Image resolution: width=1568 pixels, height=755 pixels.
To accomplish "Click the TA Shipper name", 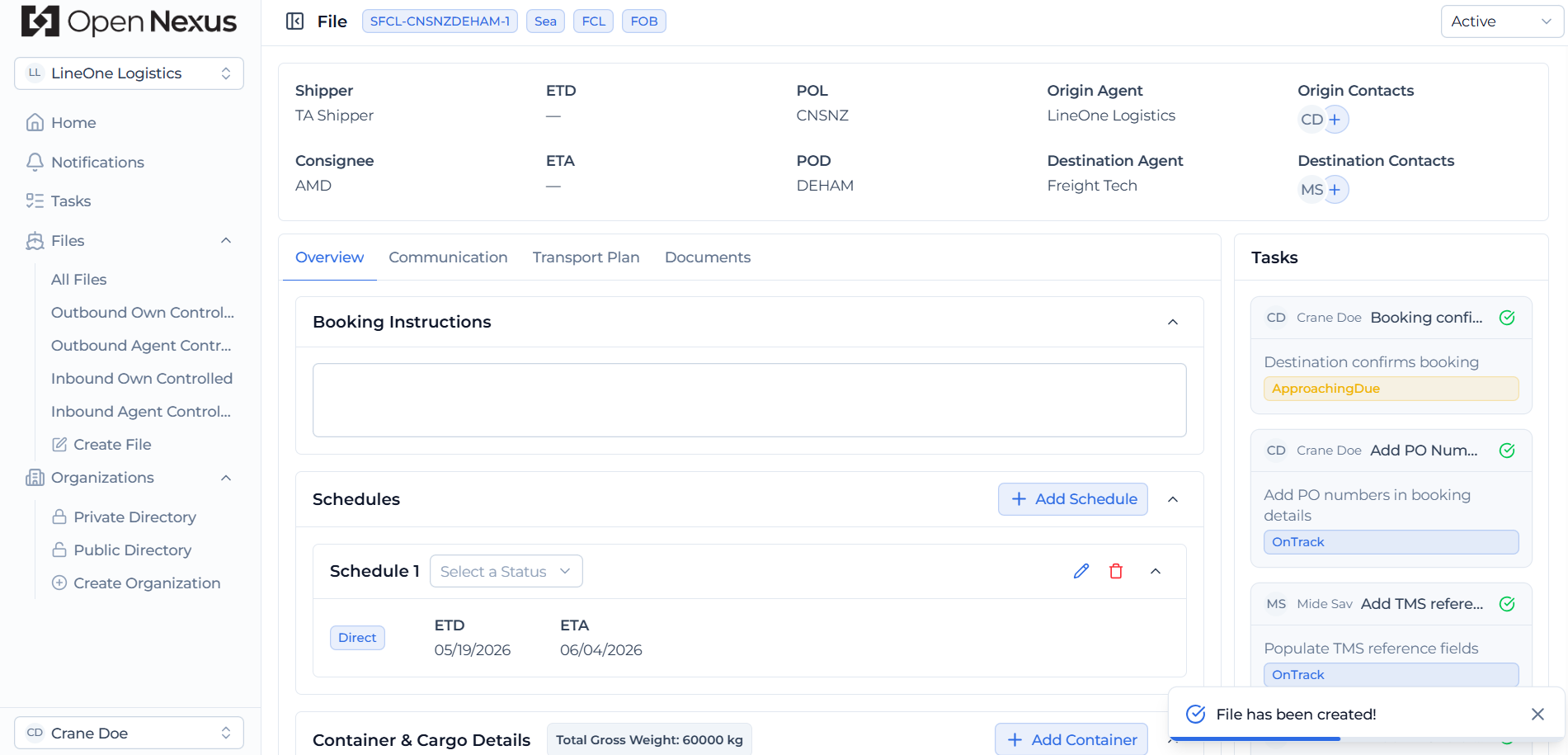I will pos(334,116).
